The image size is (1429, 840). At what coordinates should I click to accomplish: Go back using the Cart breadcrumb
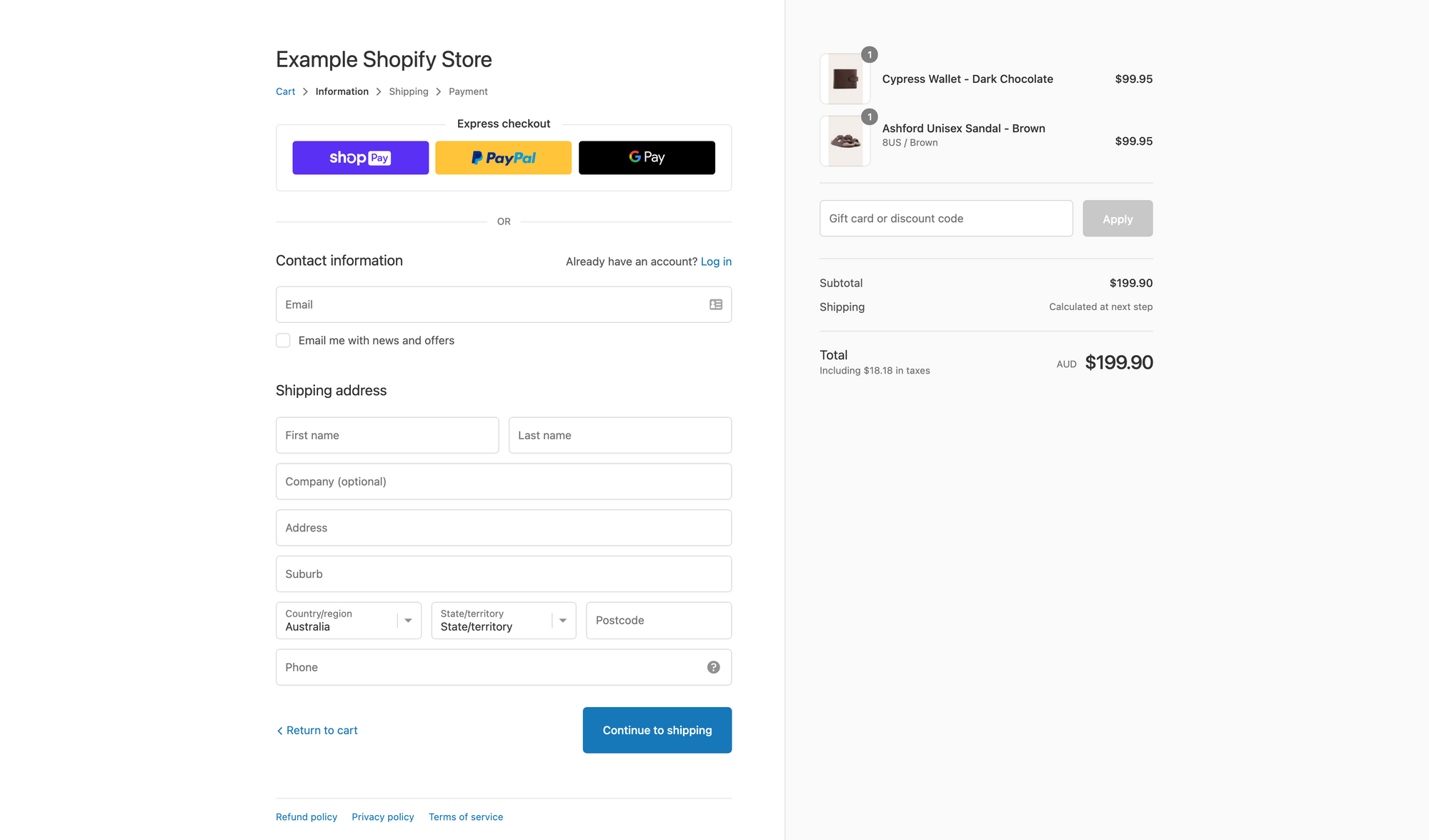pyautogui.click(x=285, y=91)
